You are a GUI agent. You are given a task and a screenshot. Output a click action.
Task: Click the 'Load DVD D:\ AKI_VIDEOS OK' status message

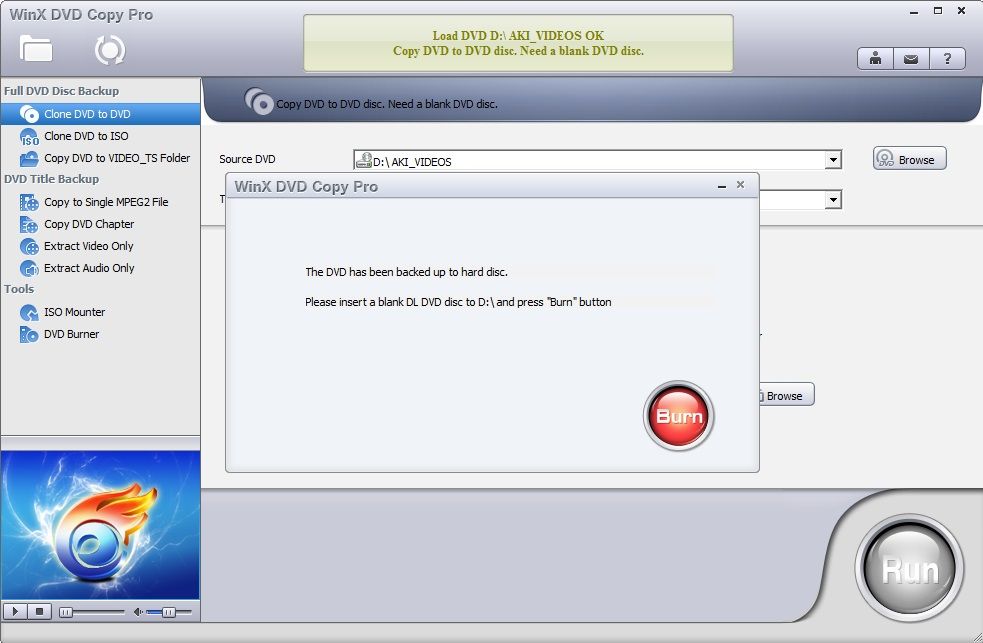click(518, 36)
